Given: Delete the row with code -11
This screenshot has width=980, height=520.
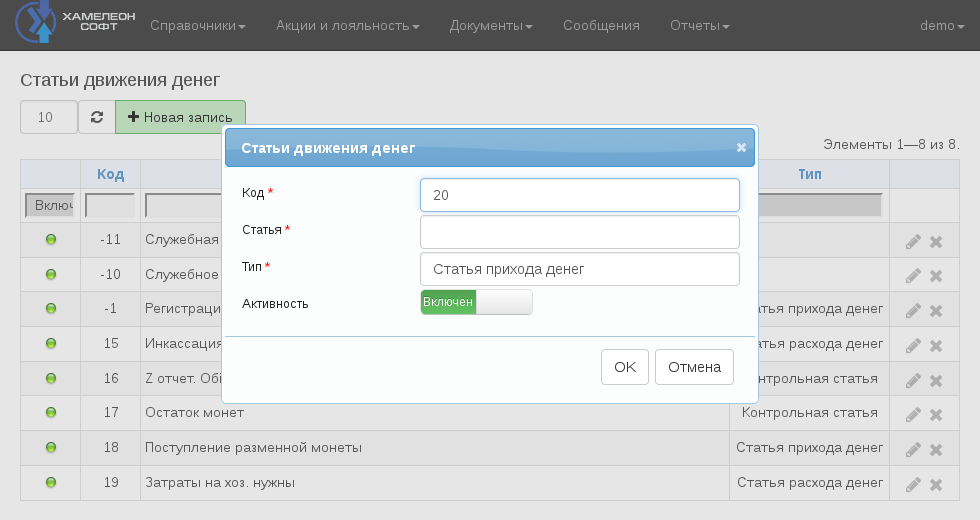Looking at the screenshot, I should 936,242.
